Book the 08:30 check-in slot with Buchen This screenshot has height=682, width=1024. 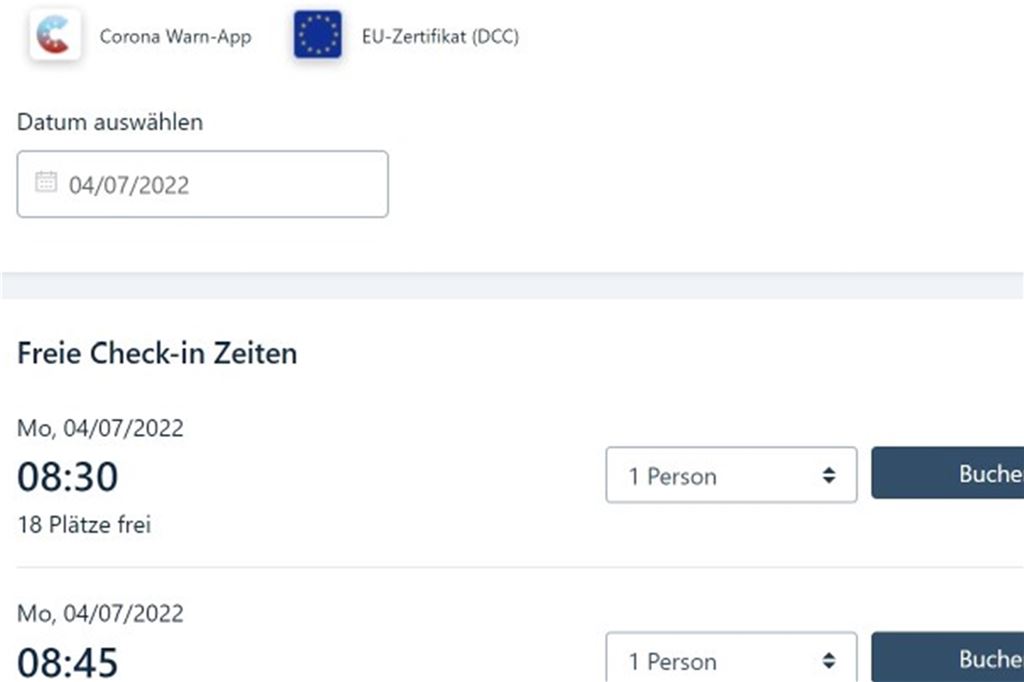948,473
